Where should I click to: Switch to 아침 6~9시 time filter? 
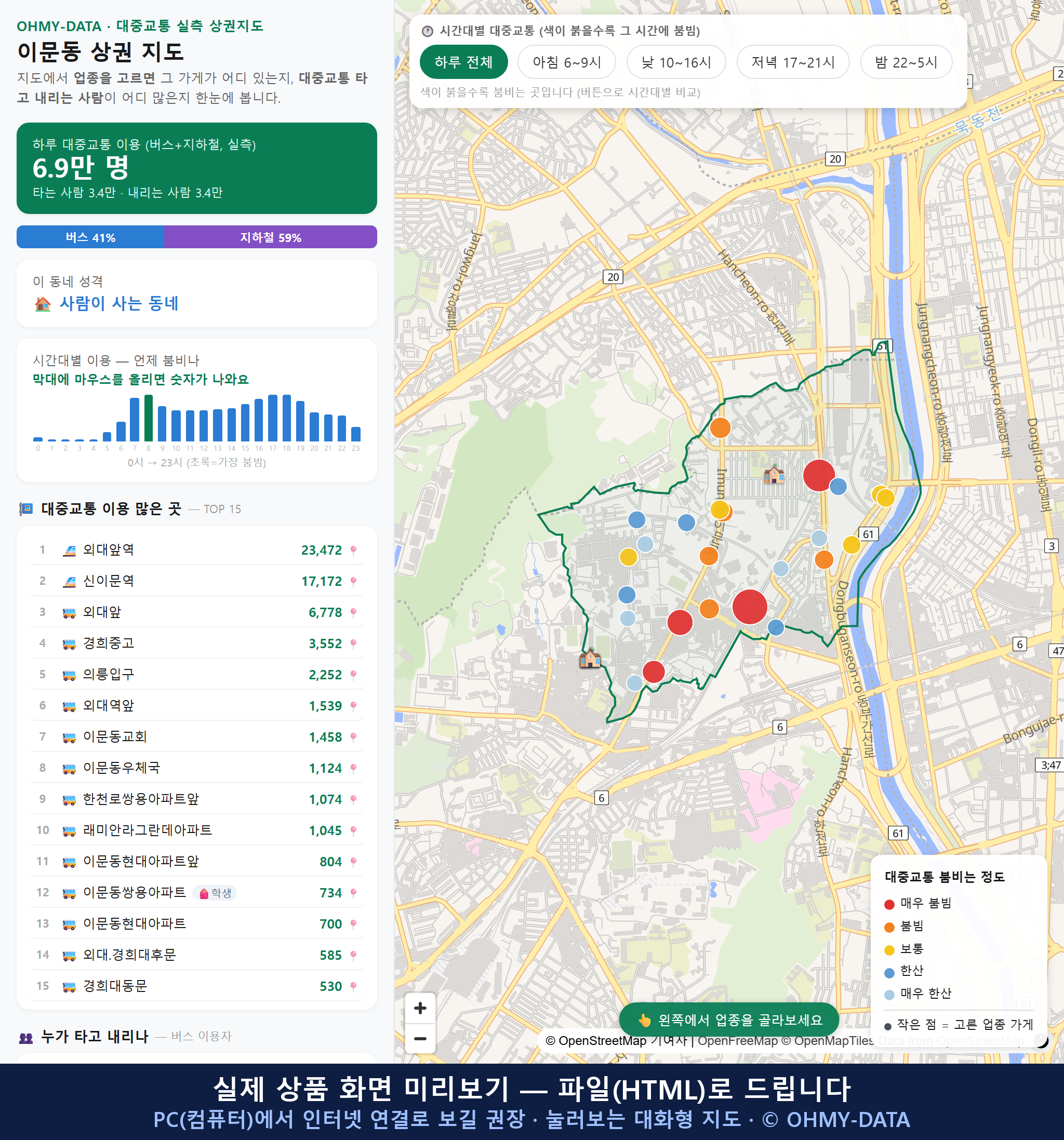(x=566, y=62)
